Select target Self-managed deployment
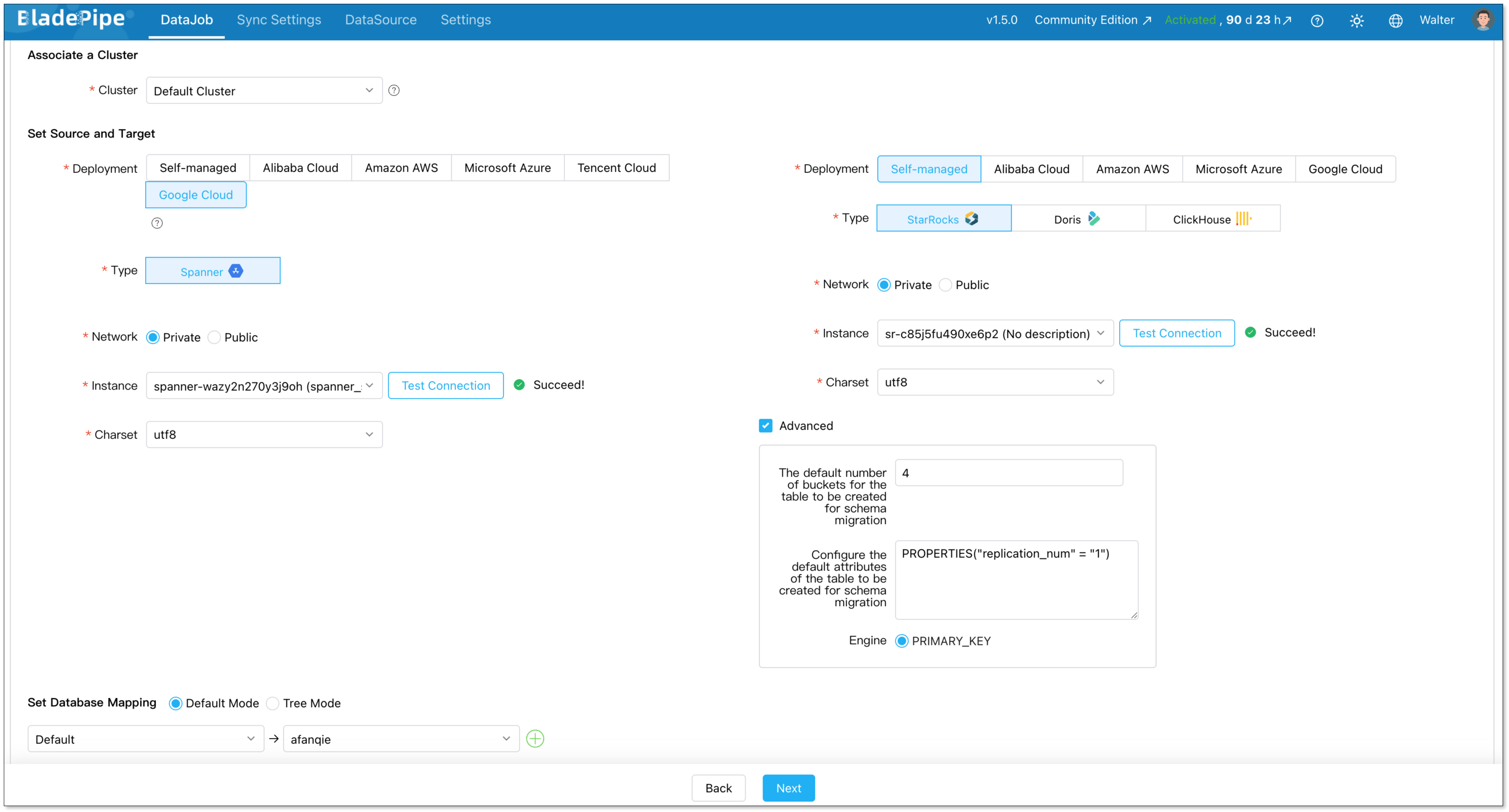 click(x=928, y=169)
